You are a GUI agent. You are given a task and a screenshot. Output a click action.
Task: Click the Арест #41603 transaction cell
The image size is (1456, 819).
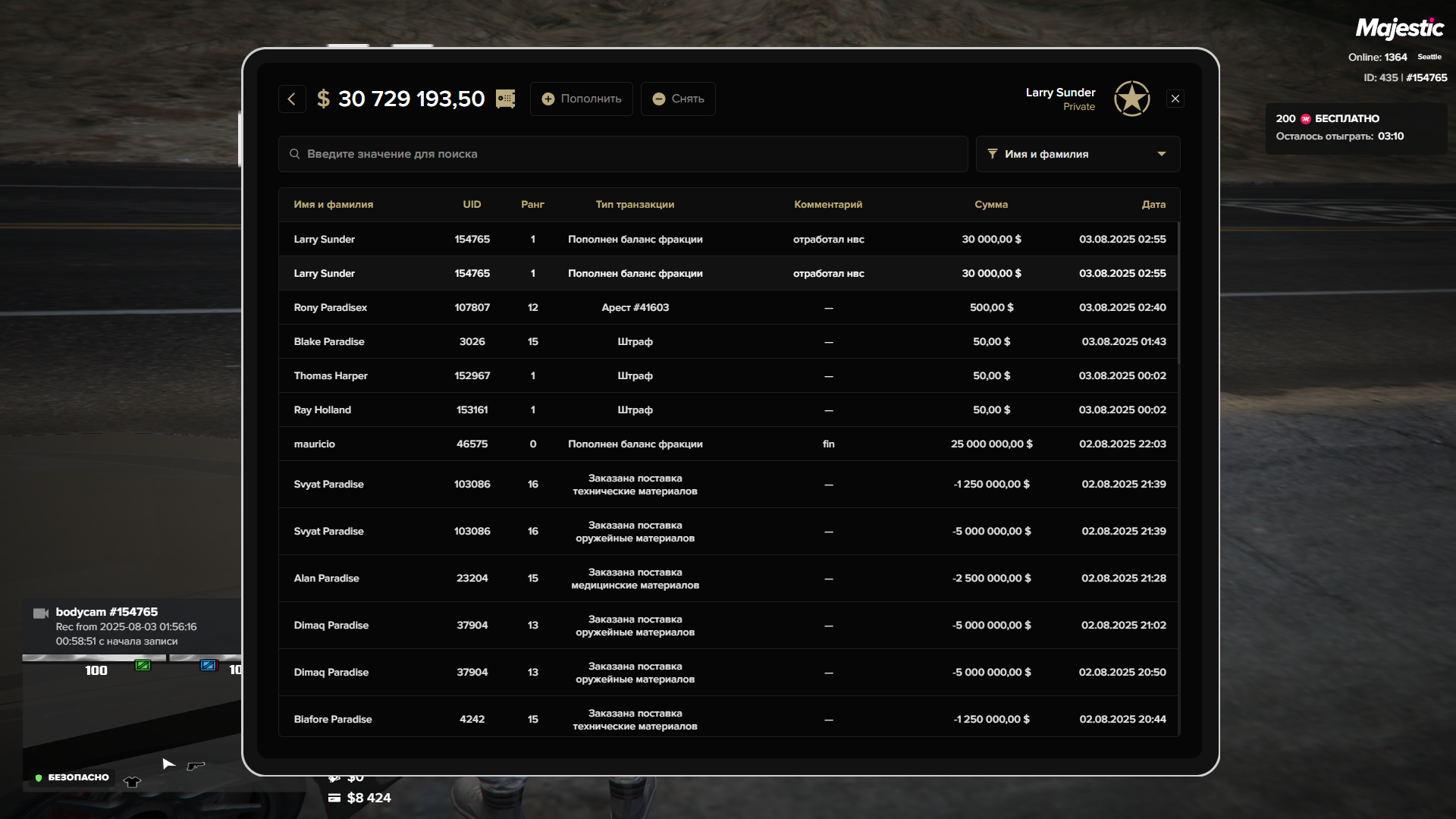pyautogui.click(x=635, y=308)
